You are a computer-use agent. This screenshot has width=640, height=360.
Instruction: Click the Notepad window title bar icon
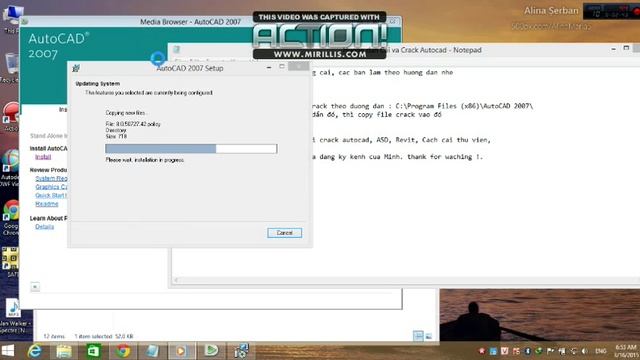(176, 49)
